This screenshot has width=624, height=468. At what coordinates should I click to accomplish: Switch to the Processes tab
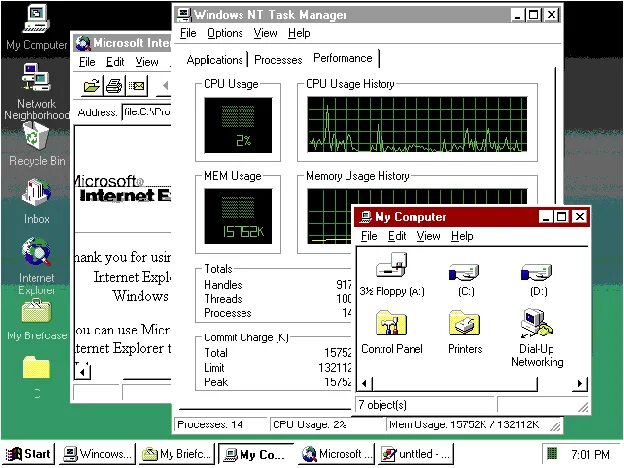(x=278, y=60)
